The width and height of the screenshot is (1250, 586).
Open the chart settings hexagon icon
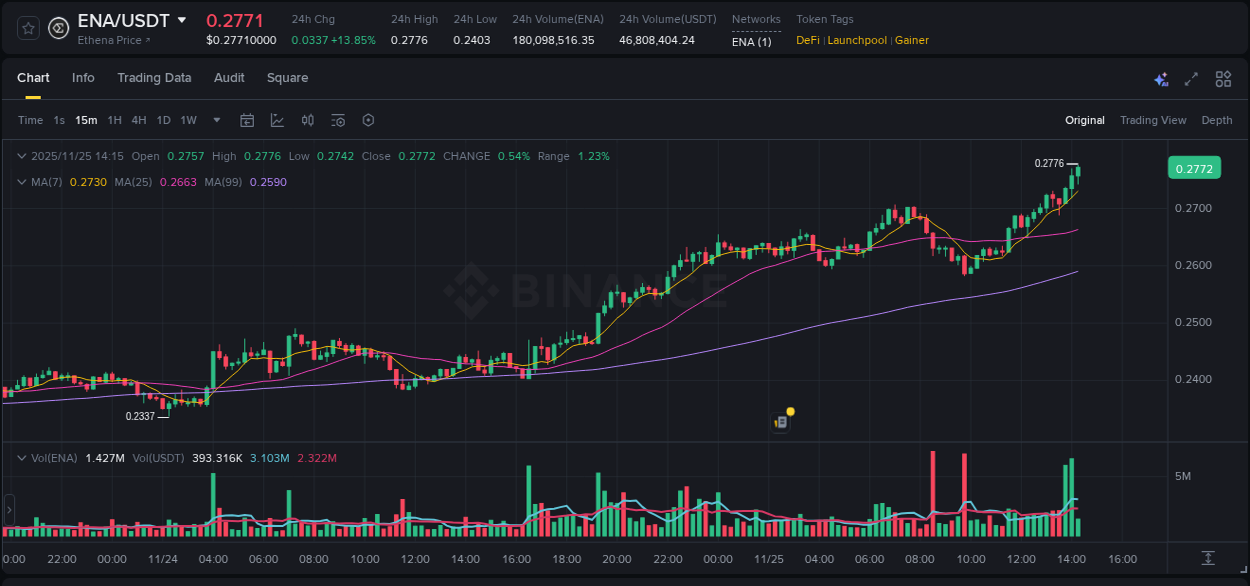[x=368, y=120]
